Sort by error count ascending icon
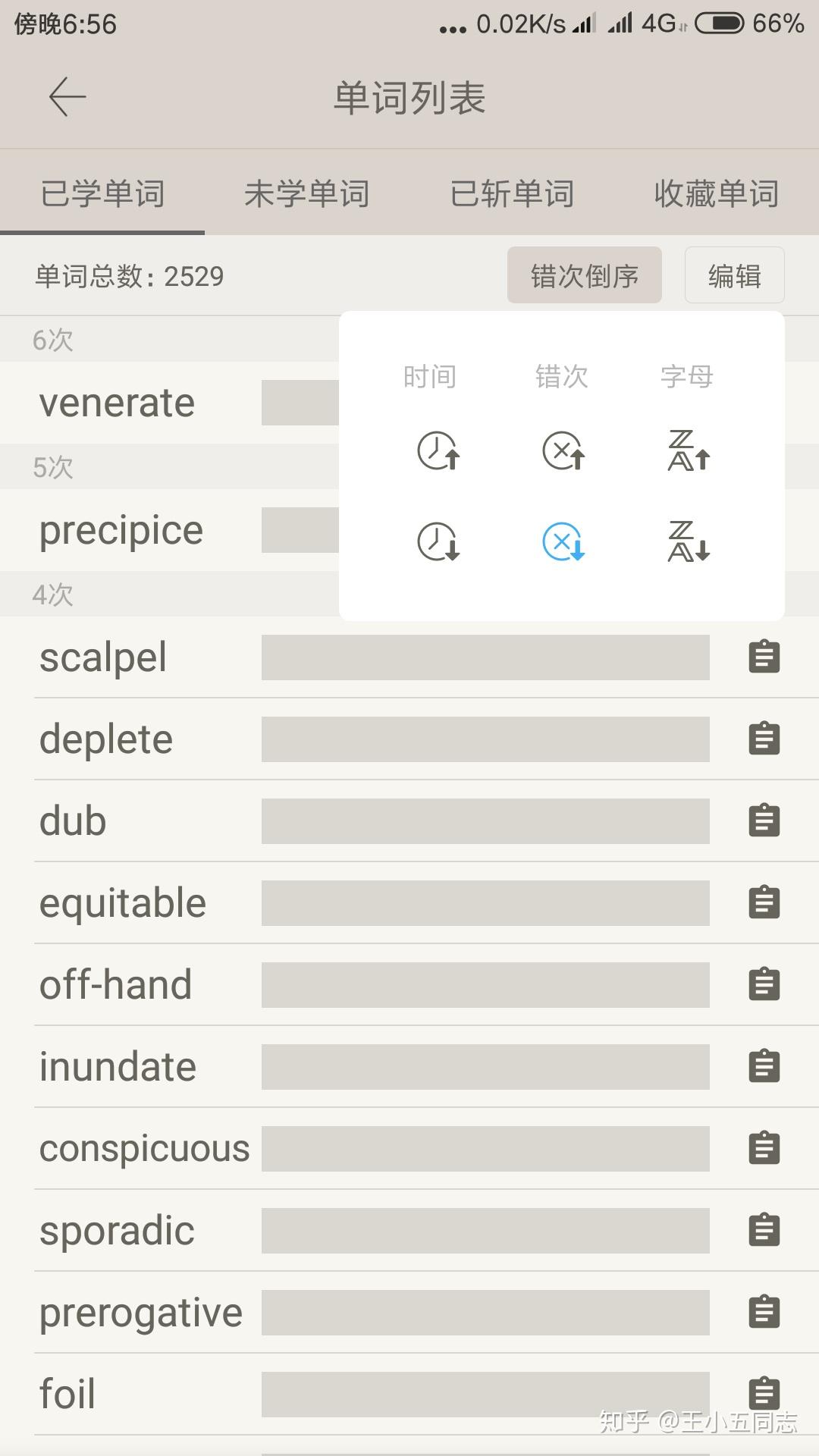The image size is (819, 1456). click(x=563, y=451)
